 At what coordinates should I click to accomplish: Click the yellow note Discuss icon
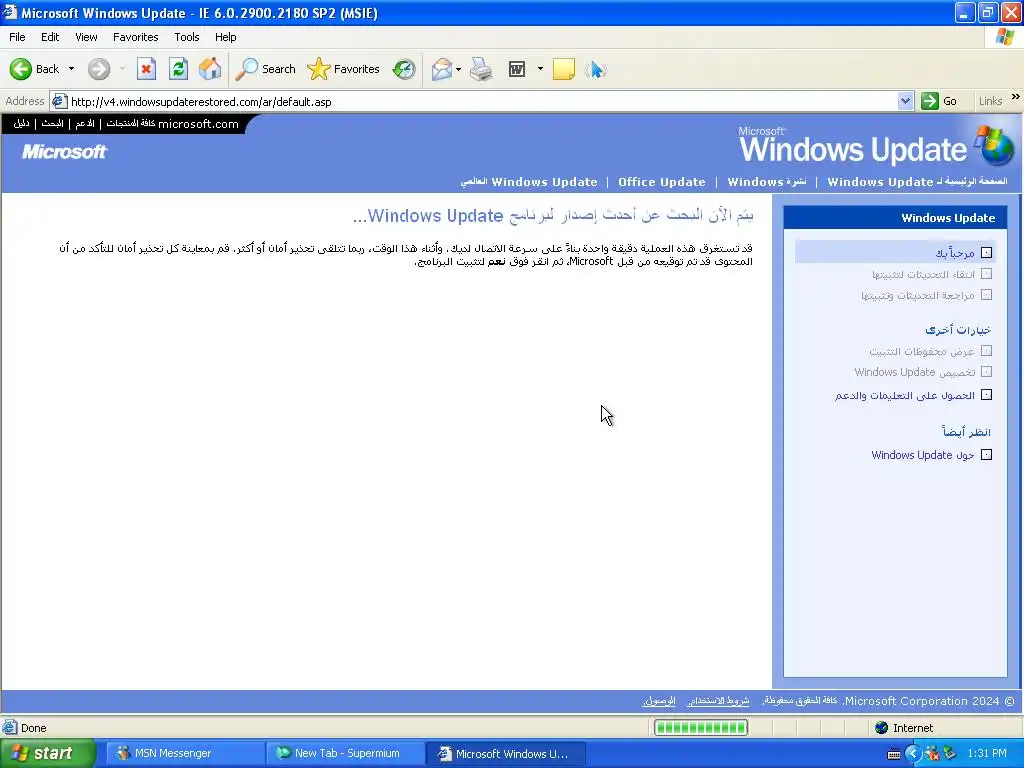(564, 69)
